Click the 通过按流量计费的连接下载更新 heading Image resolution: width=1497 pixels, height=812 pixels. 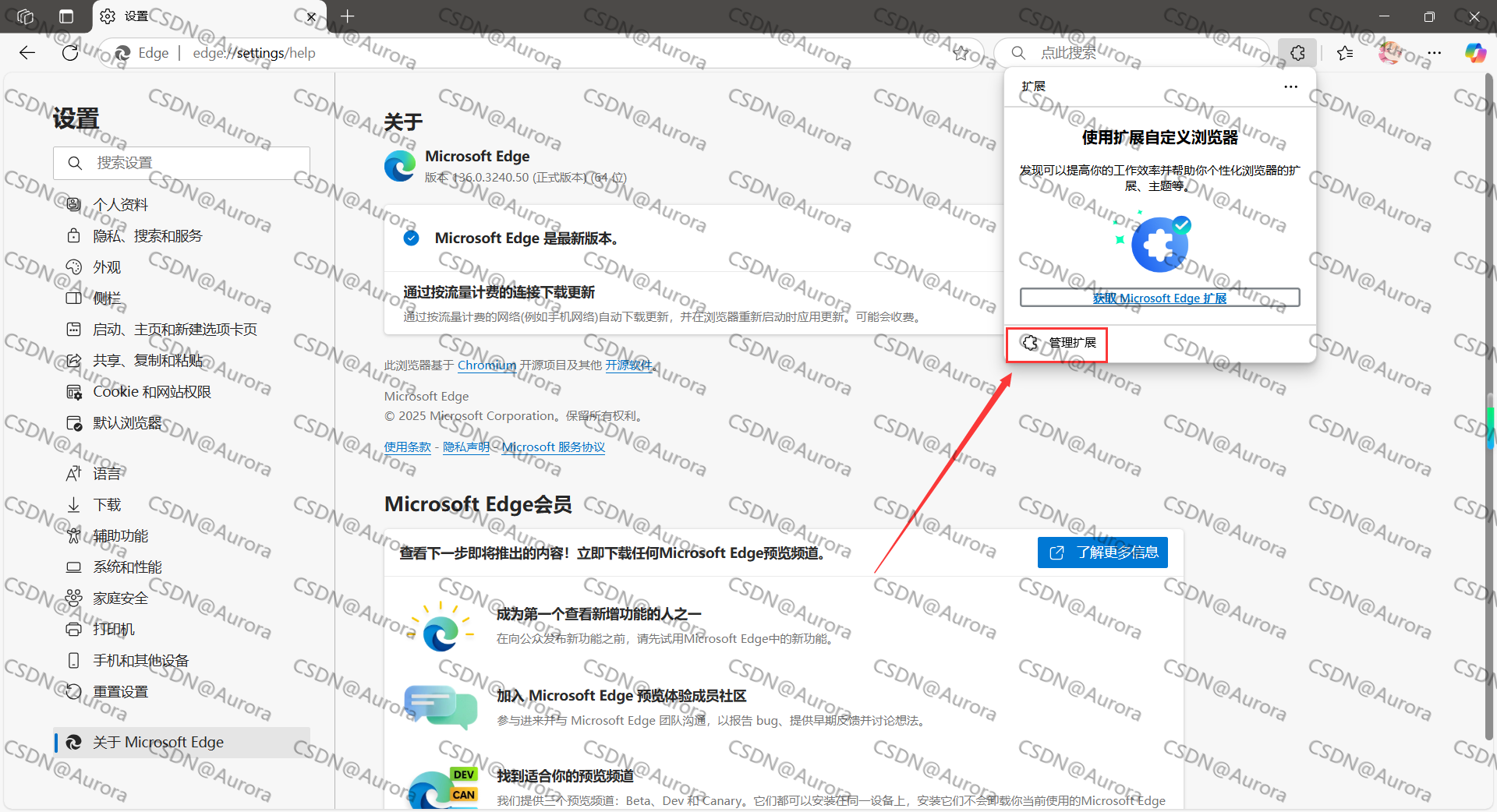[x=499, y=292]
